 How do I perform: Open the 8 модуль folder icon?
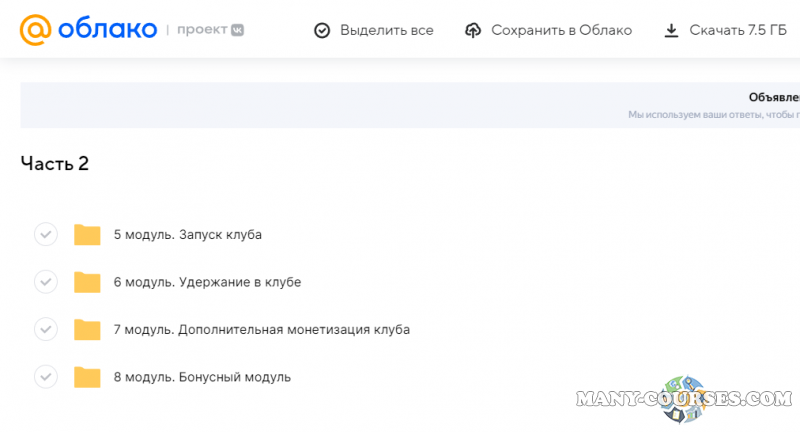click(88, 377)
